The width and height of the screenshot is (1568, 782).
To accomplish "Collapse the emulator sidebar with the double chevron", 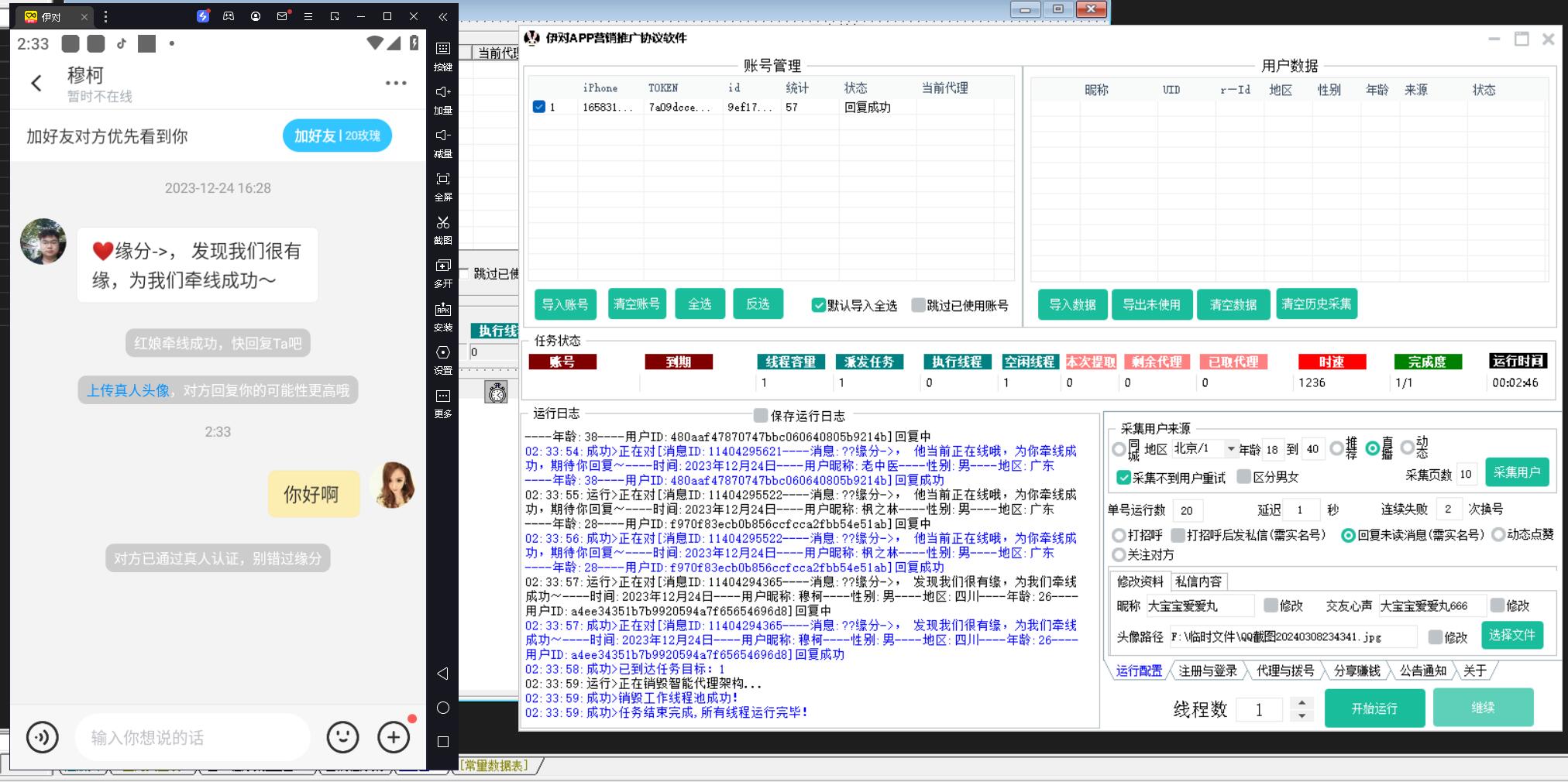I will pos(442,16).
